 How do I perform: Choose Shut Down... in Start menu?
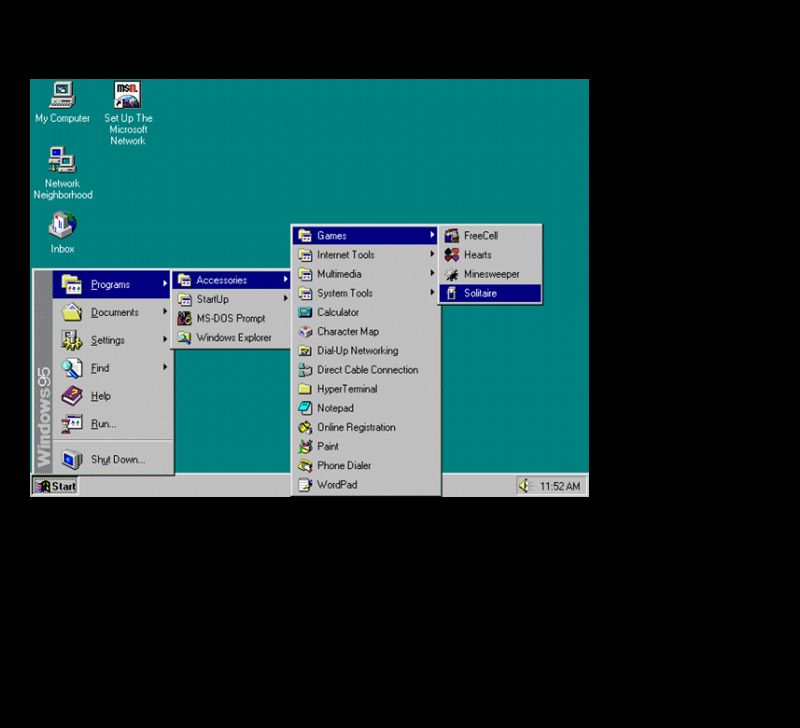point(112,459)
